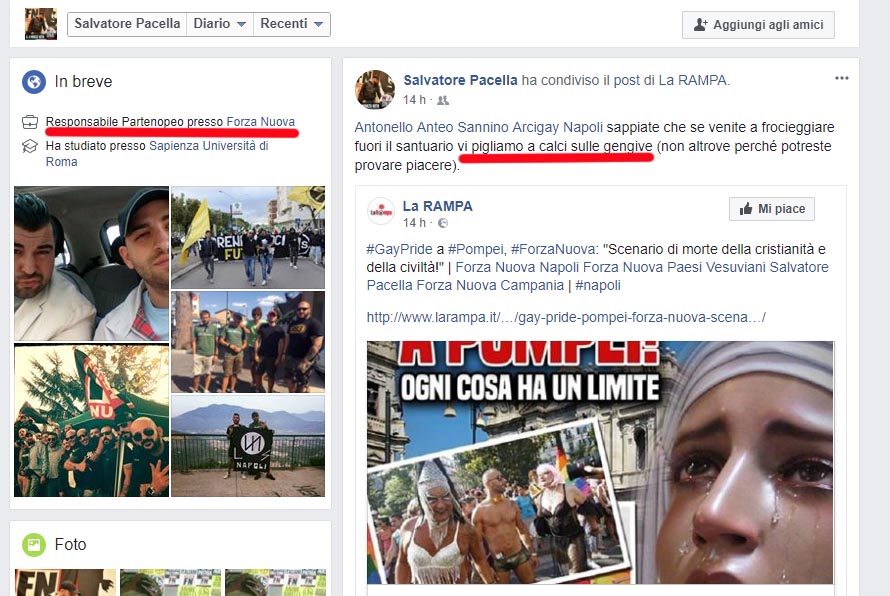Open the #napoli hashtag
The width and height of the screenshot is (890, 596).
598,286
